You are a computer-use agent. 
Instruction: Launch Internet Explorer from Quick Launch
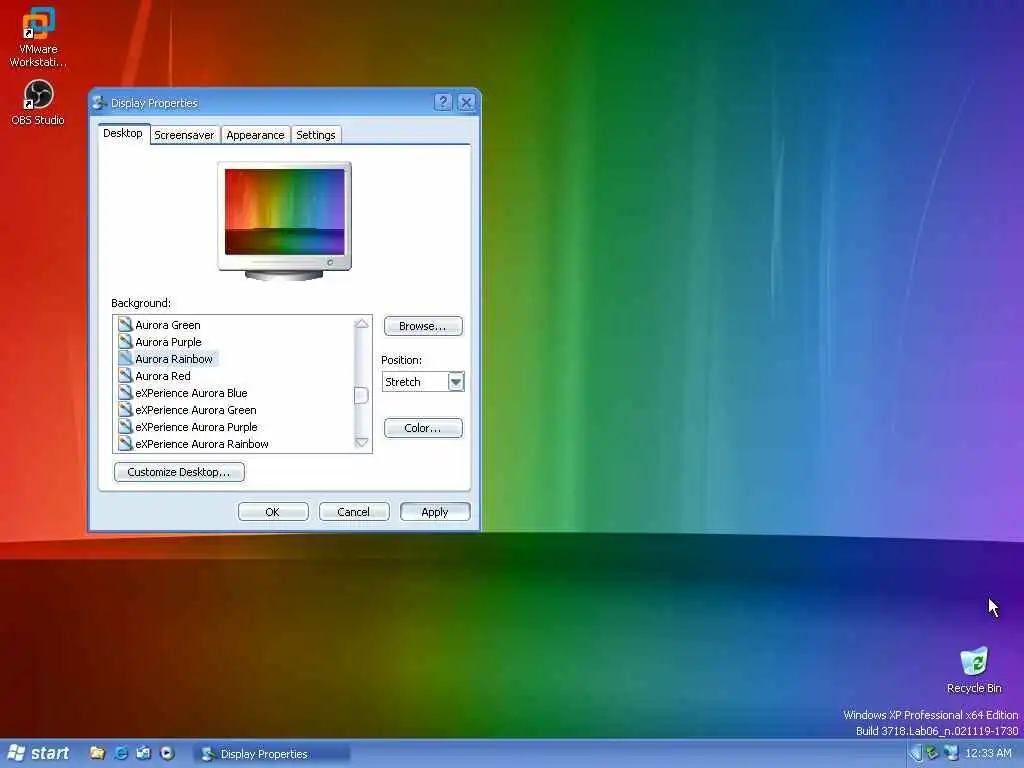[x=121, y=753]
